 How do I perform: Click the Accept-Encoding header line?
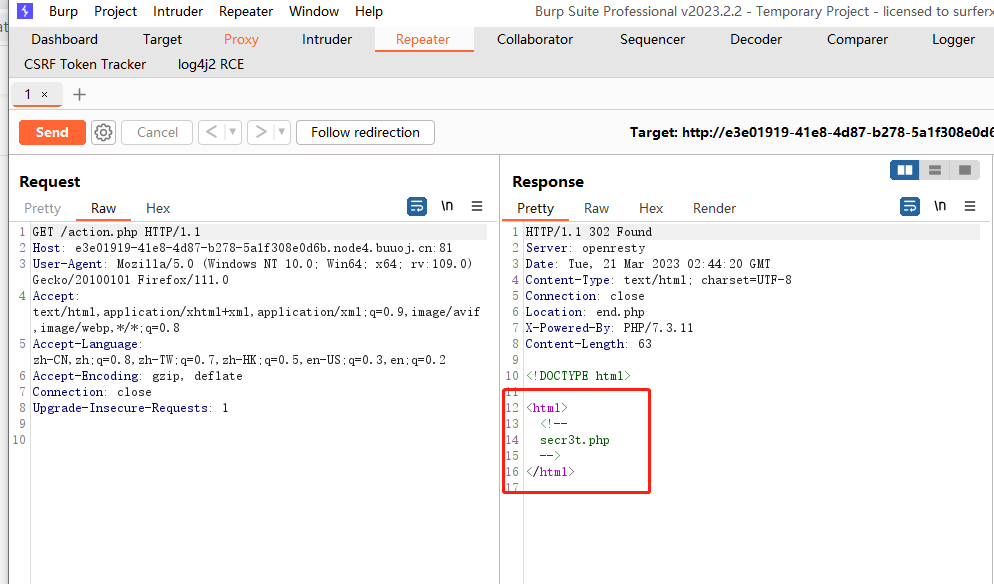click(x=138, y=376)
